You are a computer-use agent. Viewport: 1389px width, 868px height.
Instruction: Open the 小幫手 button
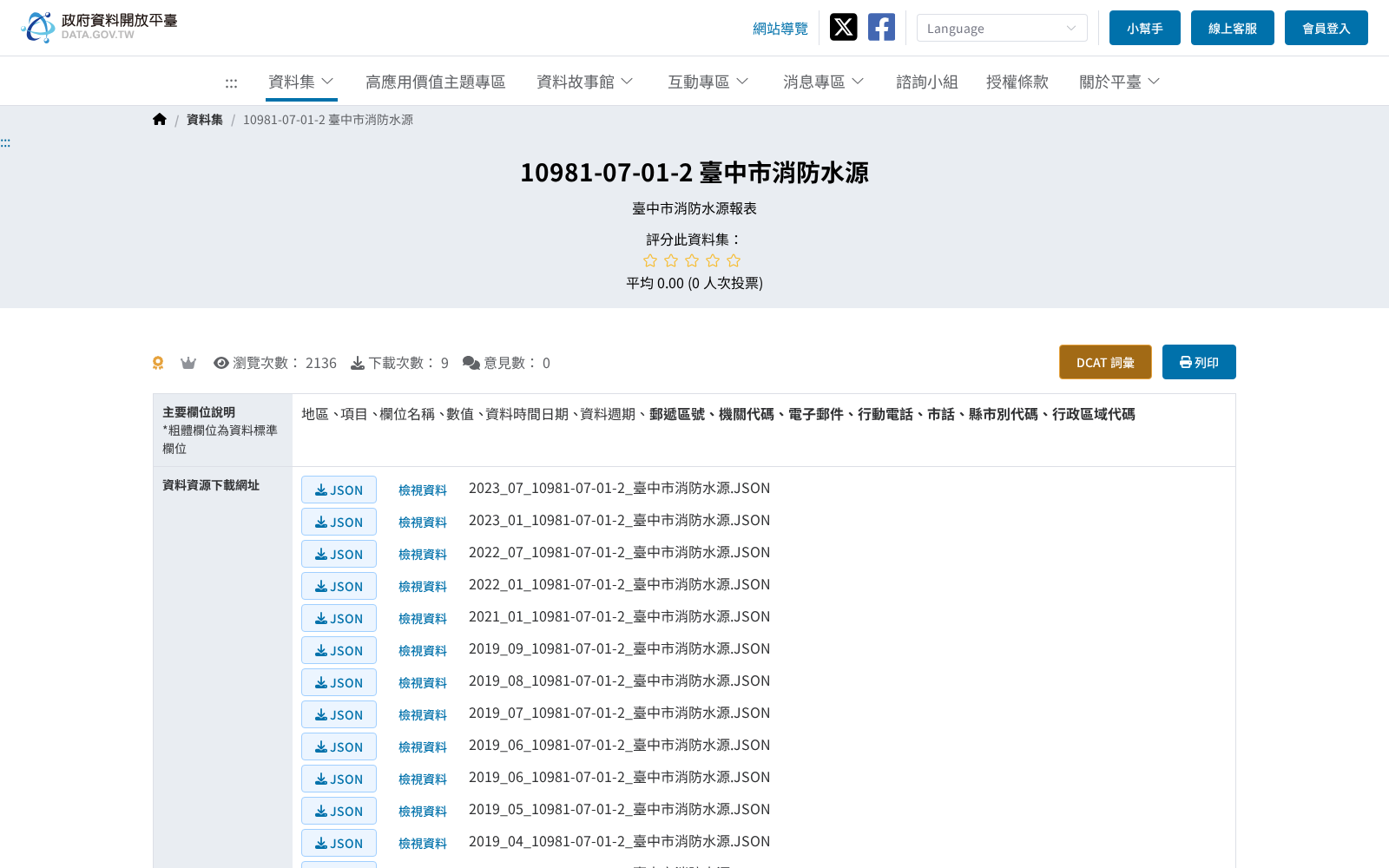1145,28
